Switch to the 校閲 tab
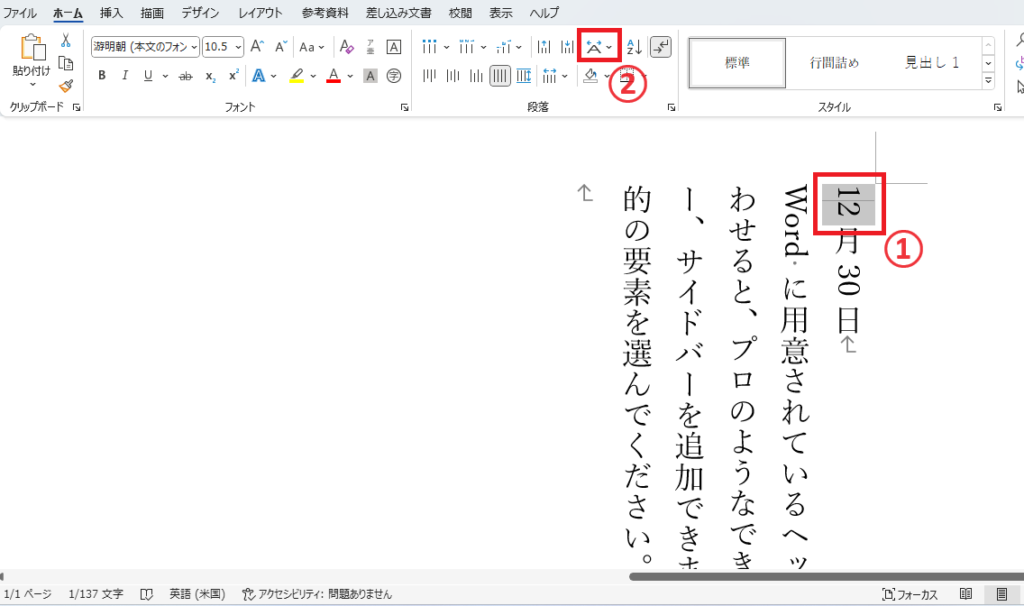 460,12
